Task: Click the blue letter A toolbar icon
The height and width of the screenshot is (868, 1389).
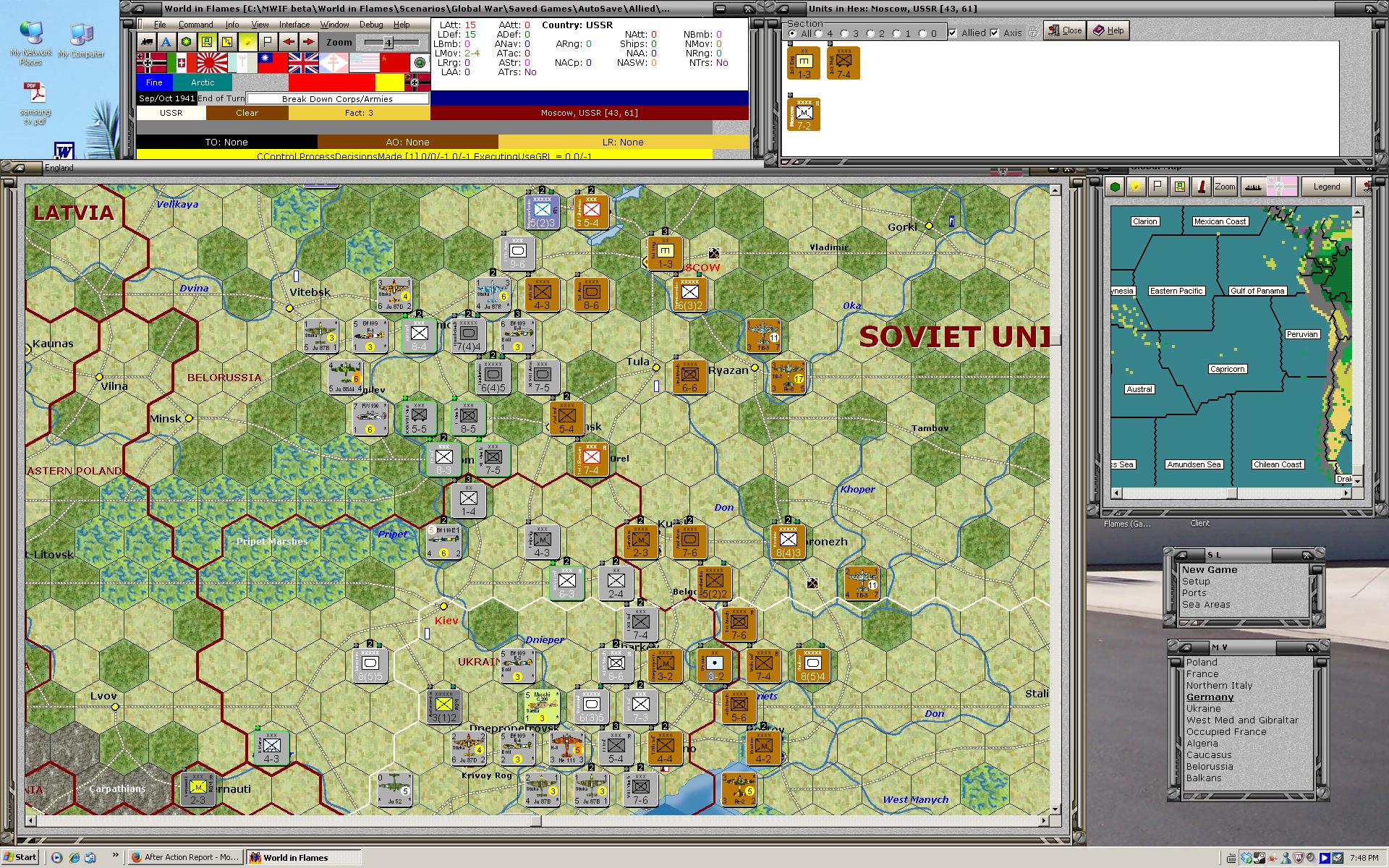Action: [x=166, y=42]
